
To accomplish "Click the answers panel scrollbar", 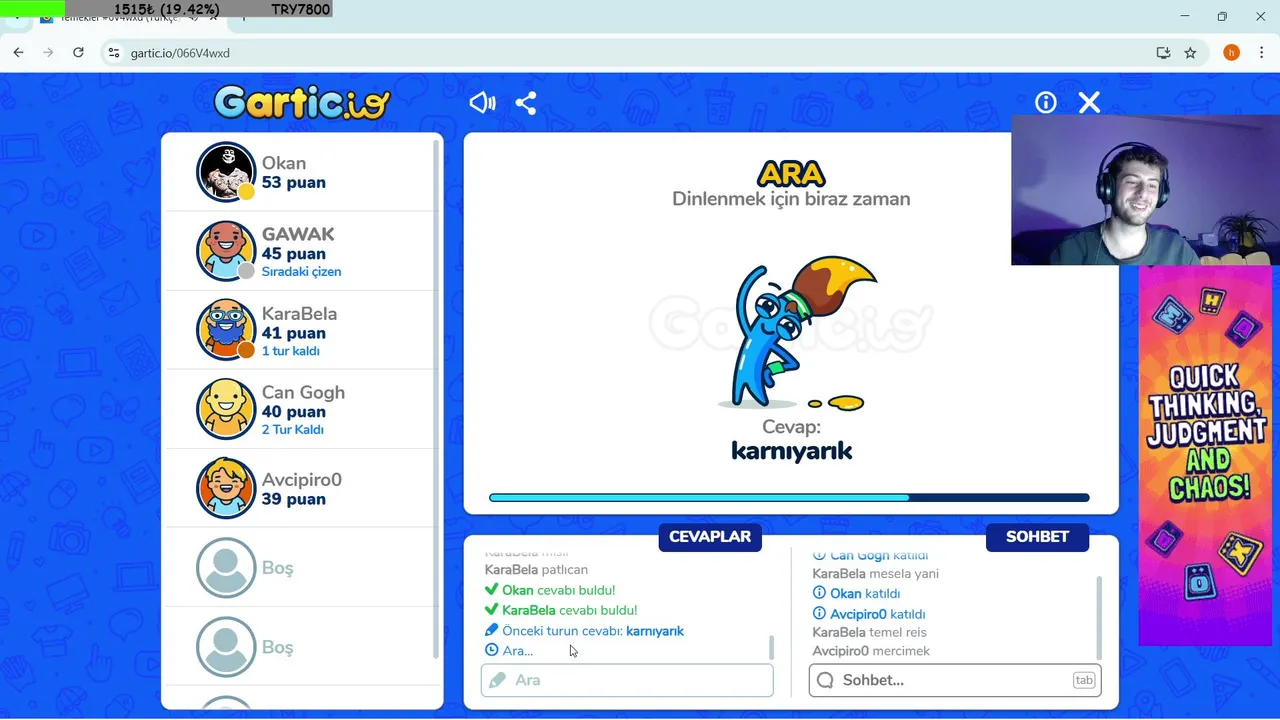I will point(771,647).
